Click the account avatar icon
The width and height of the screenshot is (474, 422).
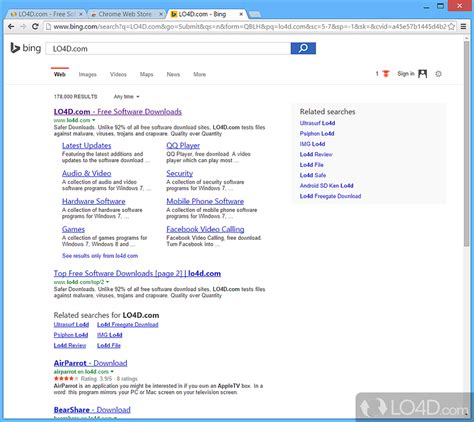point(423,74)
